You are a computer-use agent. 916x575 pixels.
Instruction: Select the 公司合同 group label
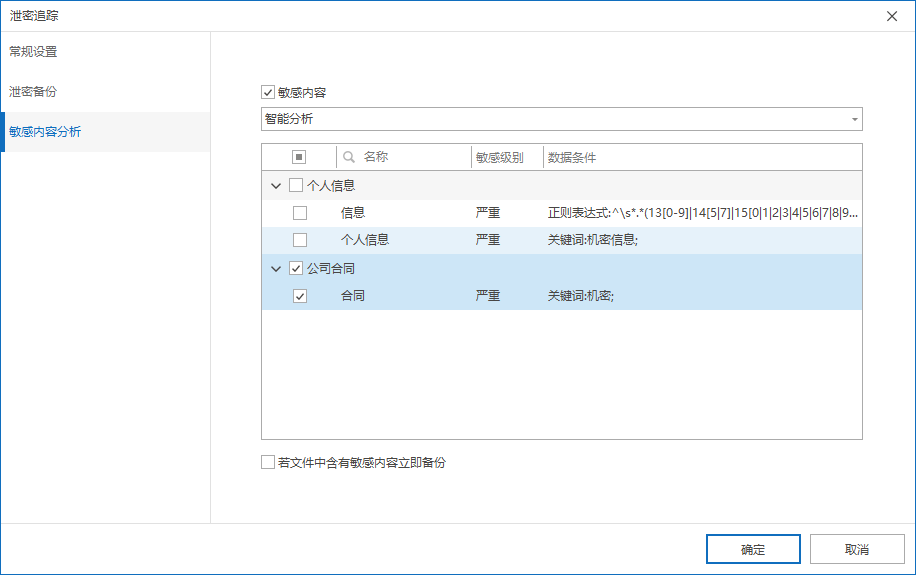pyautogui.click(x=331, y=268)
